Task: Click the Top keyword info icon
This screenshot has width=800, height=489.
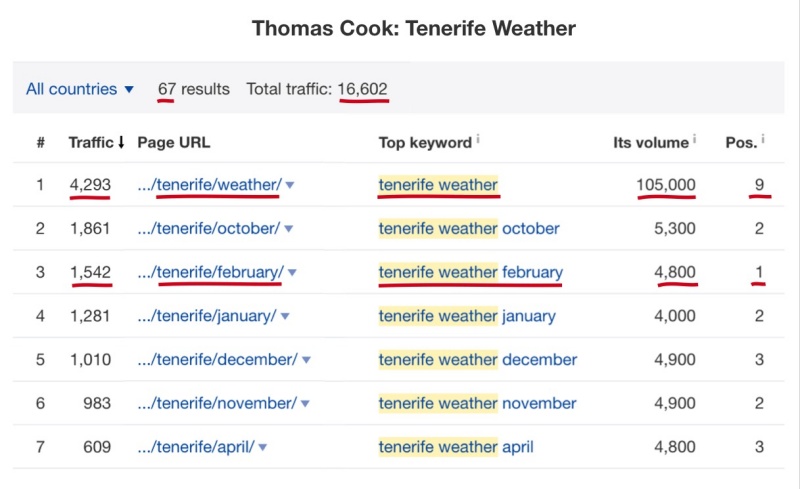Action: pos(478,138)
